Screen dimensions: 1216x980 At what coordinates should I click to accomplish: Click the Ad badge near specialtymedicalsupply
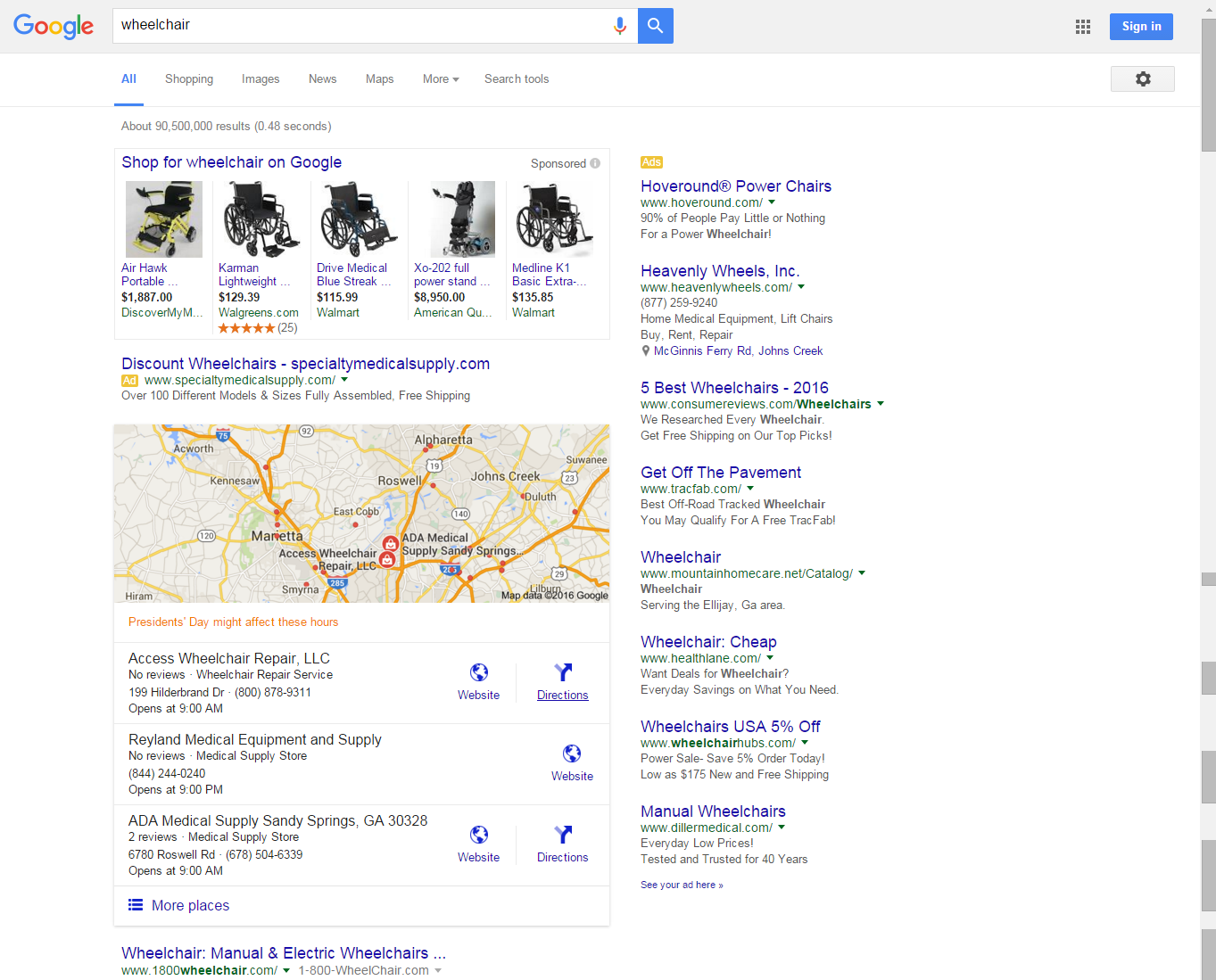coord(130,381)
